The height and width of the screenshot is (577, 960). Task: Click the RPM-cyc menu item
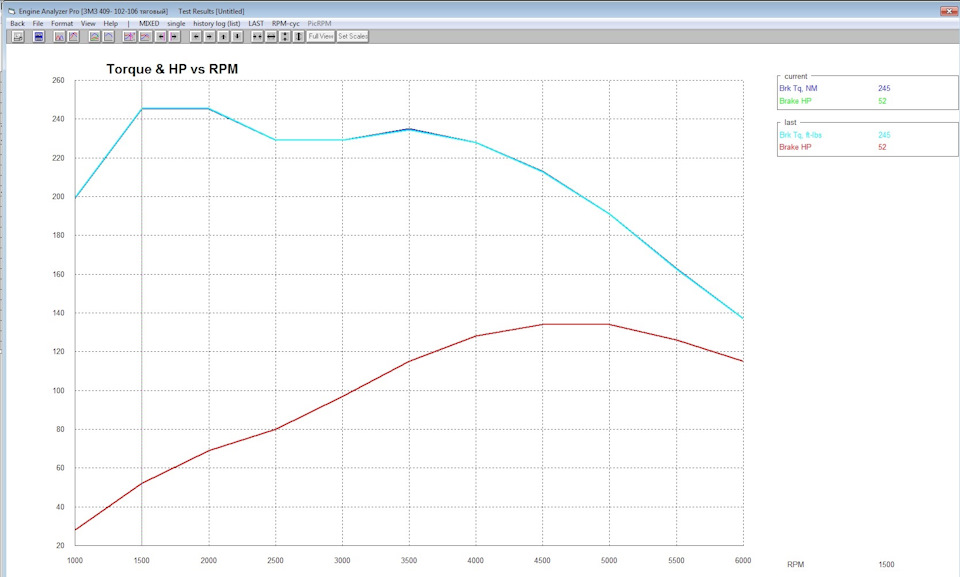pyautogui.click(x=286, y=23)
